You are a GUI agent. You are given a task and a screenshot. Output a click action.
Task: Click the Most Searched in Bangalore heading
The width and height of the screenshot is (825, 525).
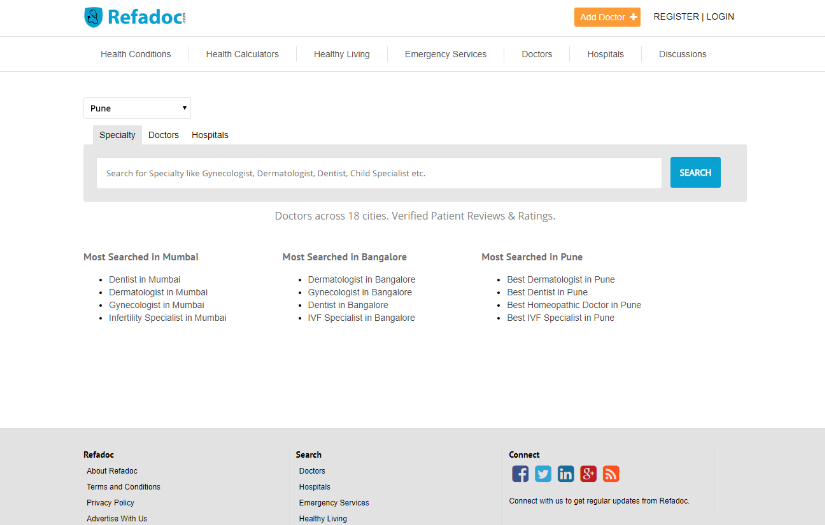tap(345, 257)
